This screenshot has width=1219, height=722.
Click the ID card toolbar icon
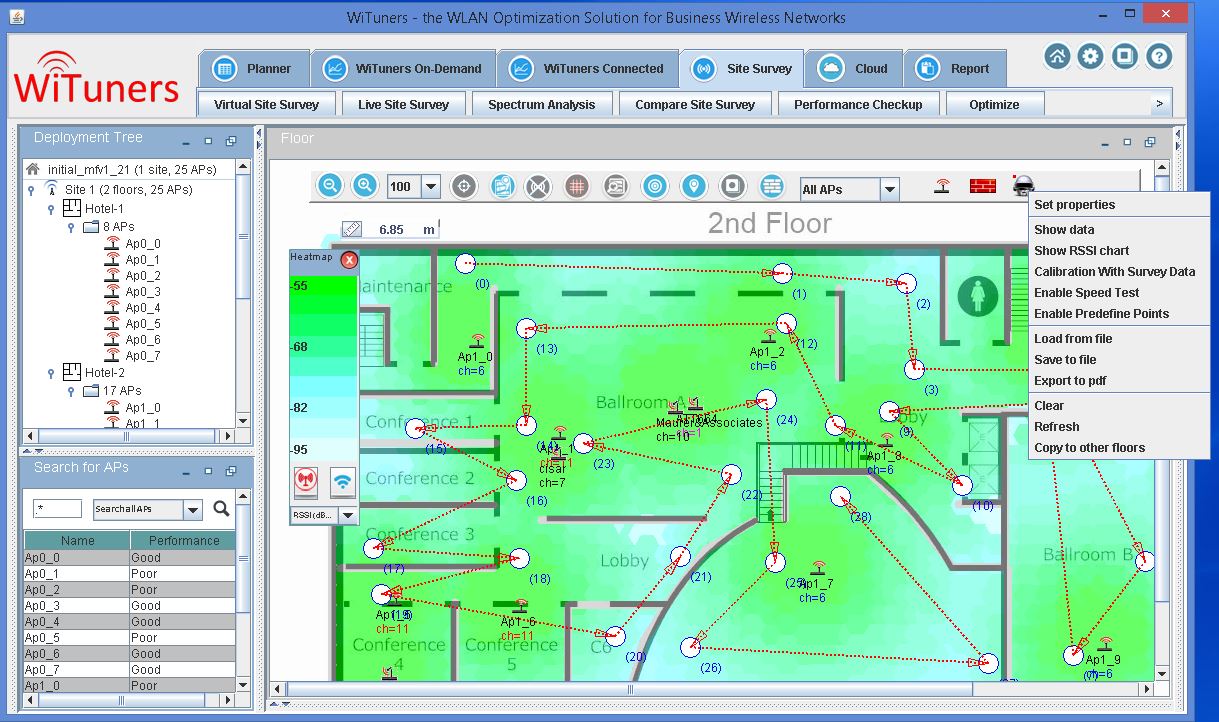(615, 186)
